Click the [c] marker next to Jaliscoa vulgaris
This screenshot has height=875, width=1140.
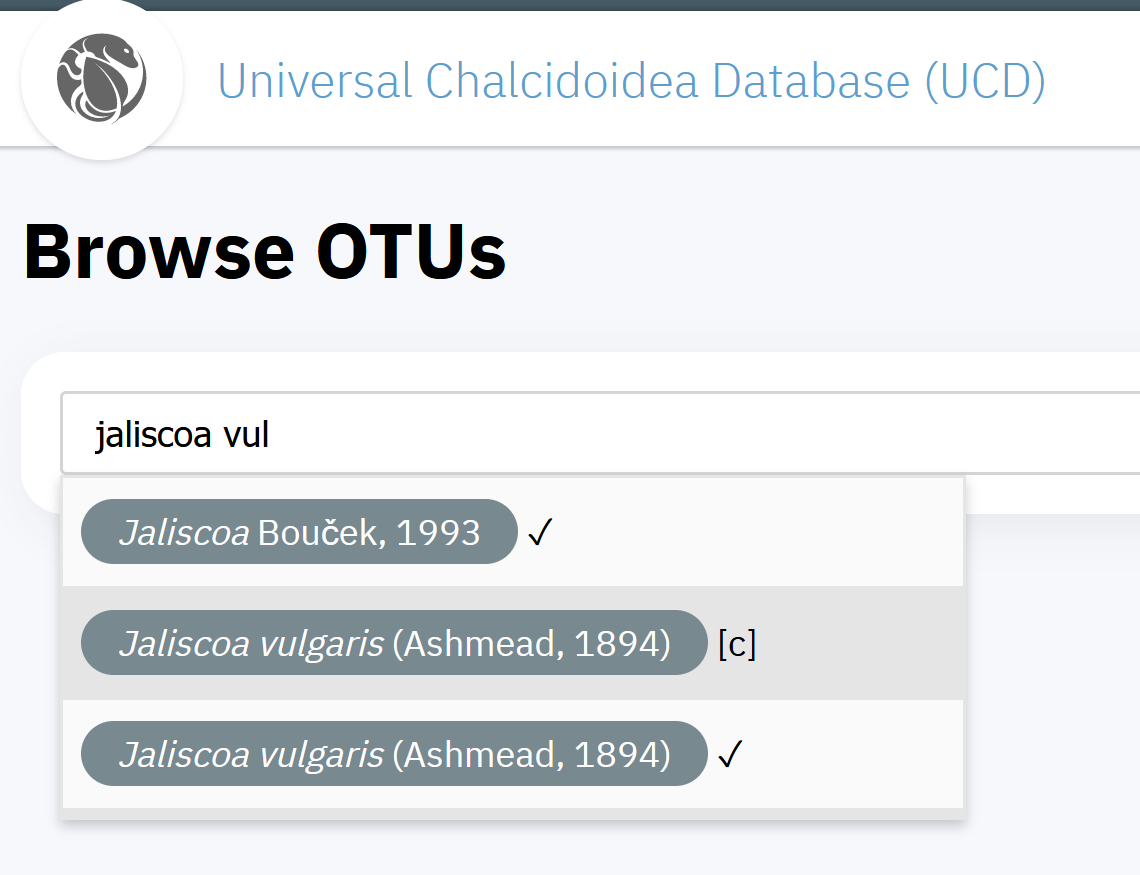click(737, 644)
